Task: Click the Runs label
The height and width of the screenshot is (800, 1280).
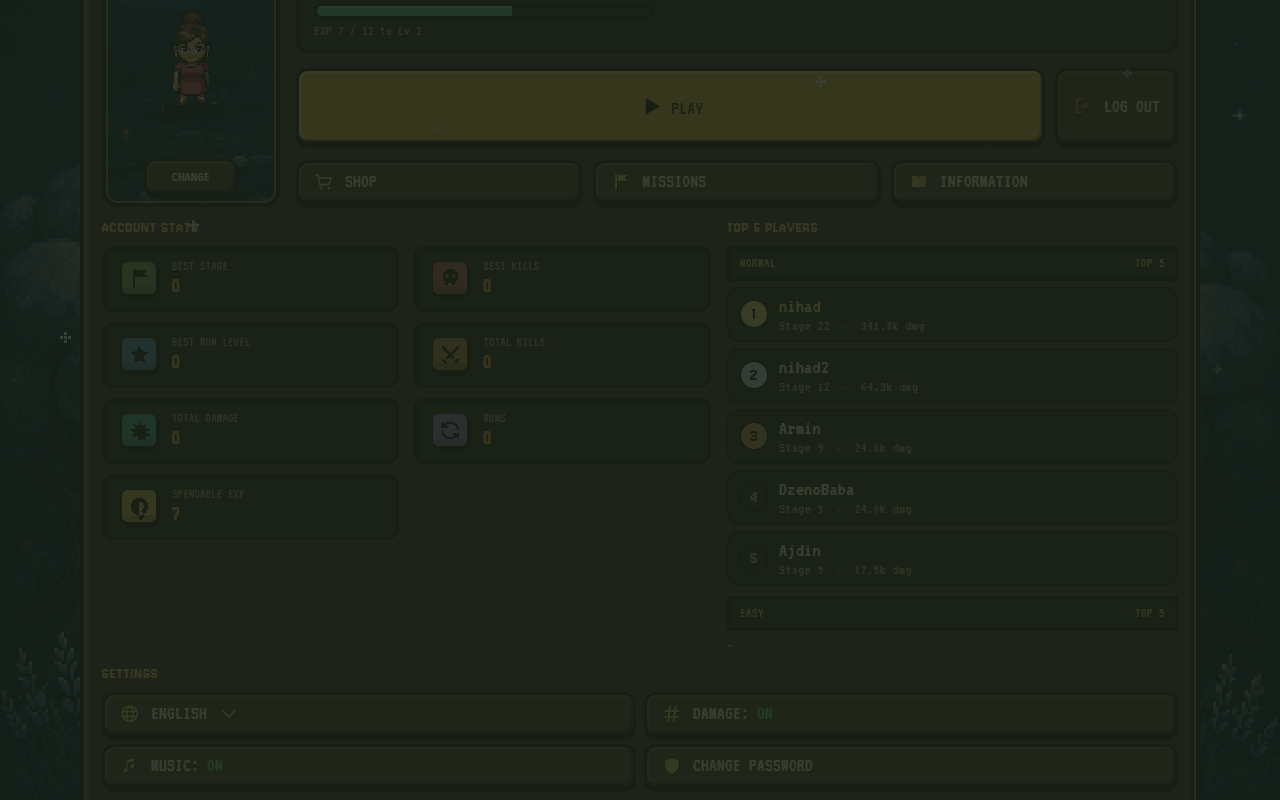Action: (494, 418)
